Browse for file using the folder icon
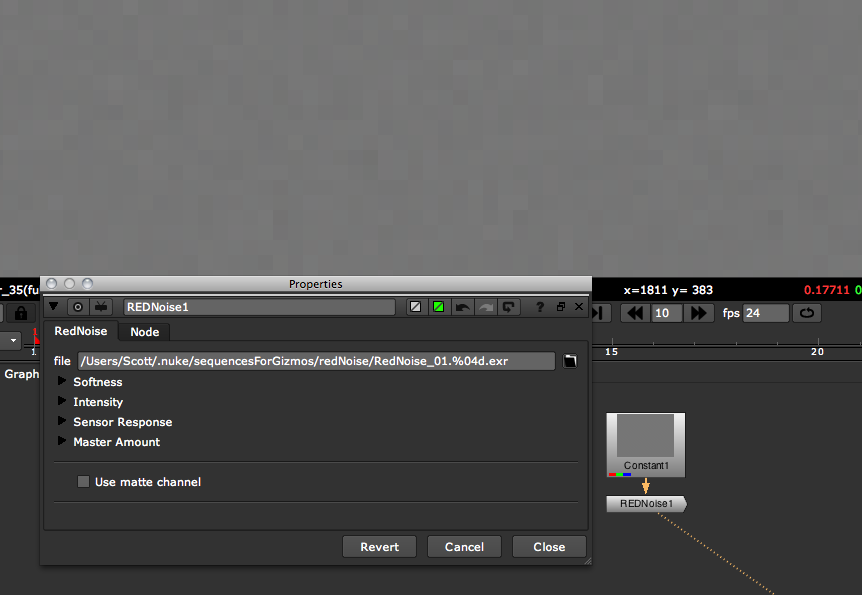 (570, 361)
